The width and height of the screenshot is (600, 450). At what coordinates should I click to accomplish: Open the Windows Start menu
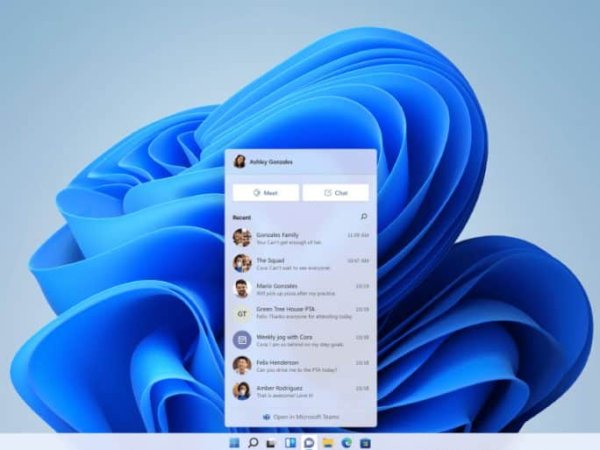pos(234,441)
